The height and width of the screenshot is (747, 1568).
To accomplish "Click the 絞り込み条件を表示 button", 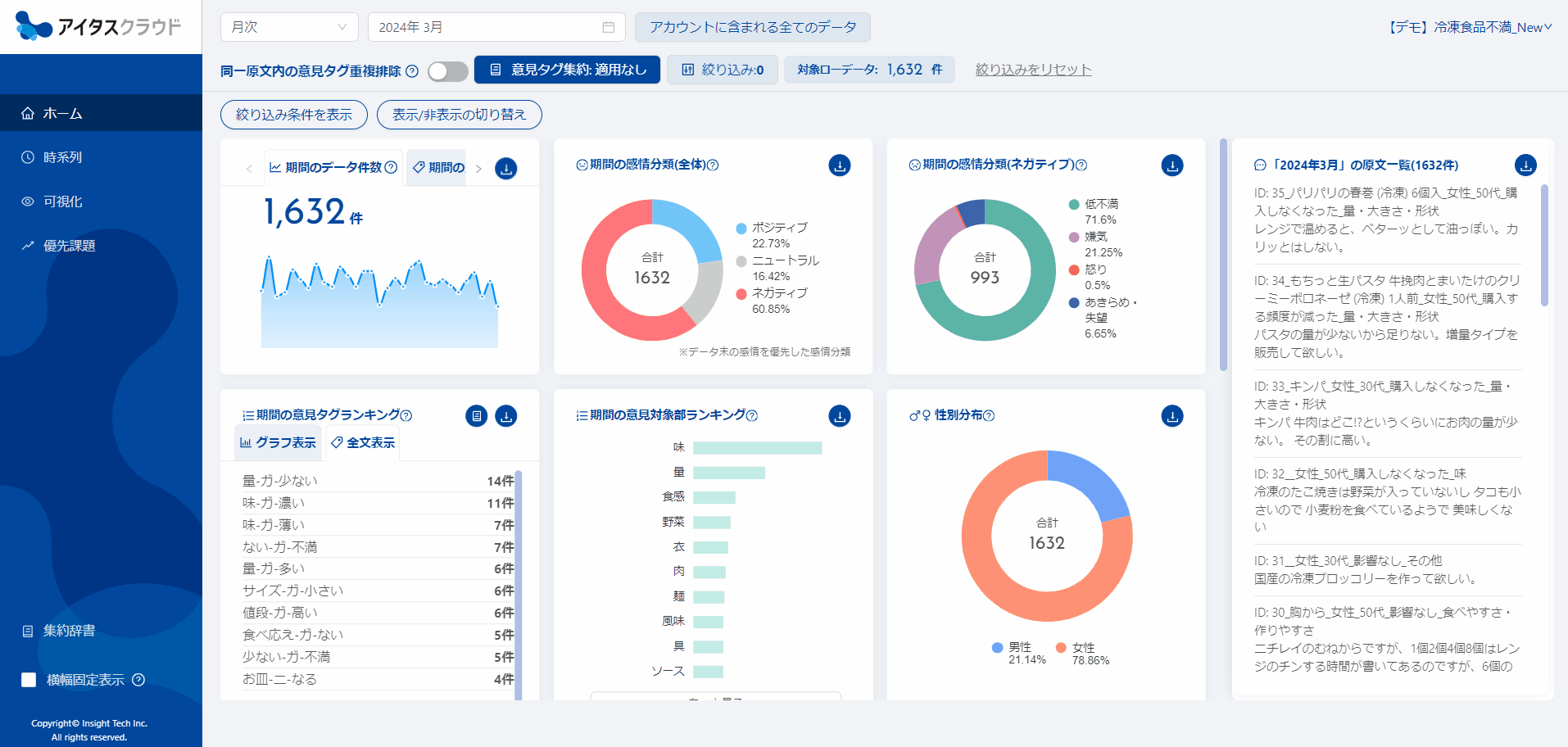I will click(x=293, y=115).
